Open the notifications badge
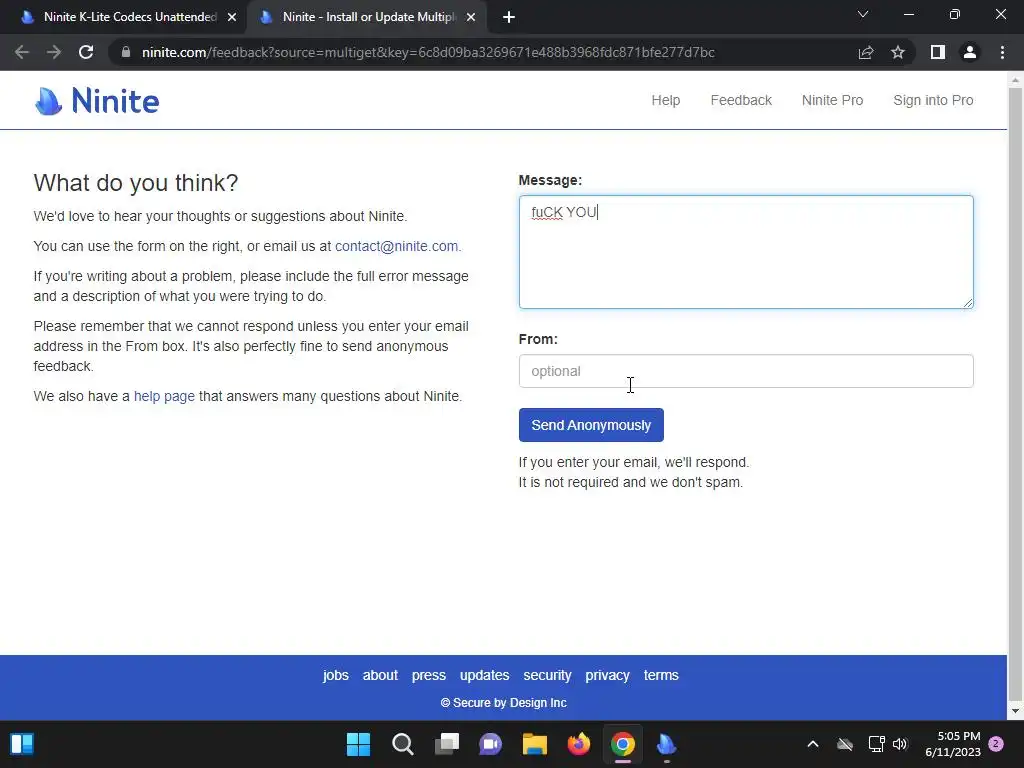 [996, 744]
